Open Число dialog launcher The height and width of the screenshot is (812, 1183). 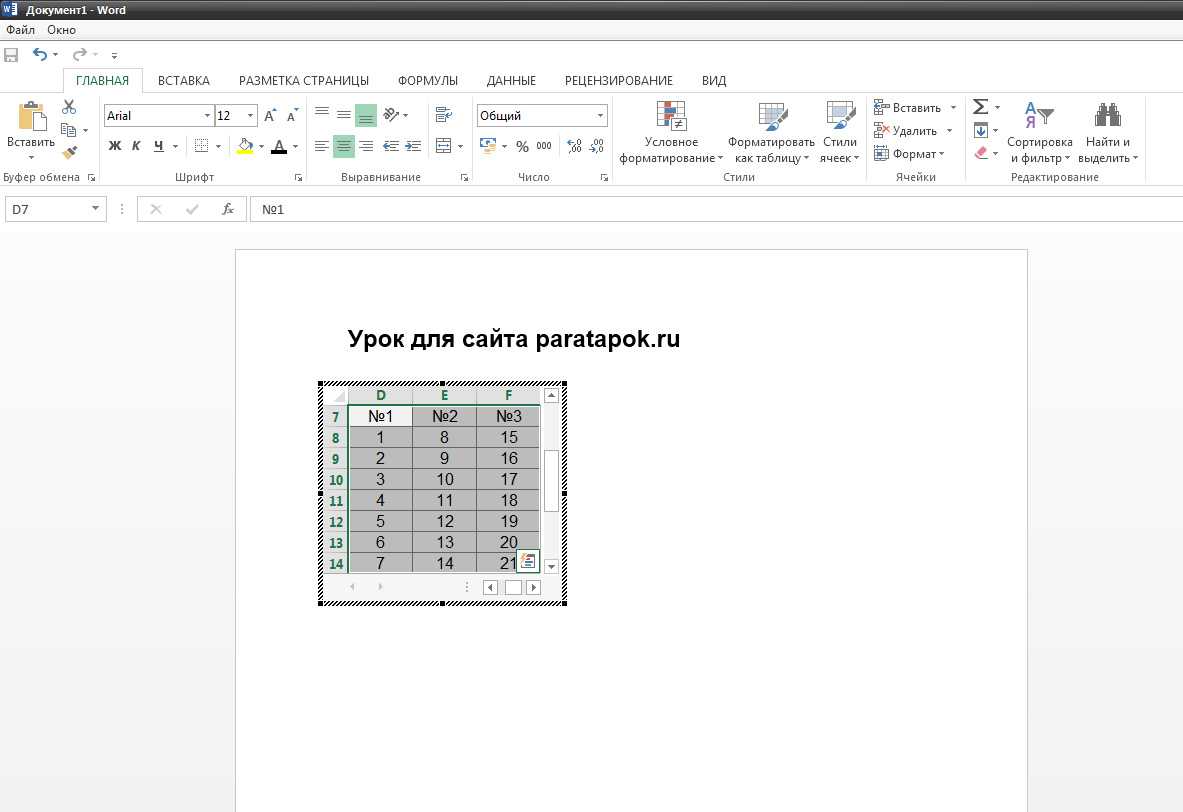point(604,177)
